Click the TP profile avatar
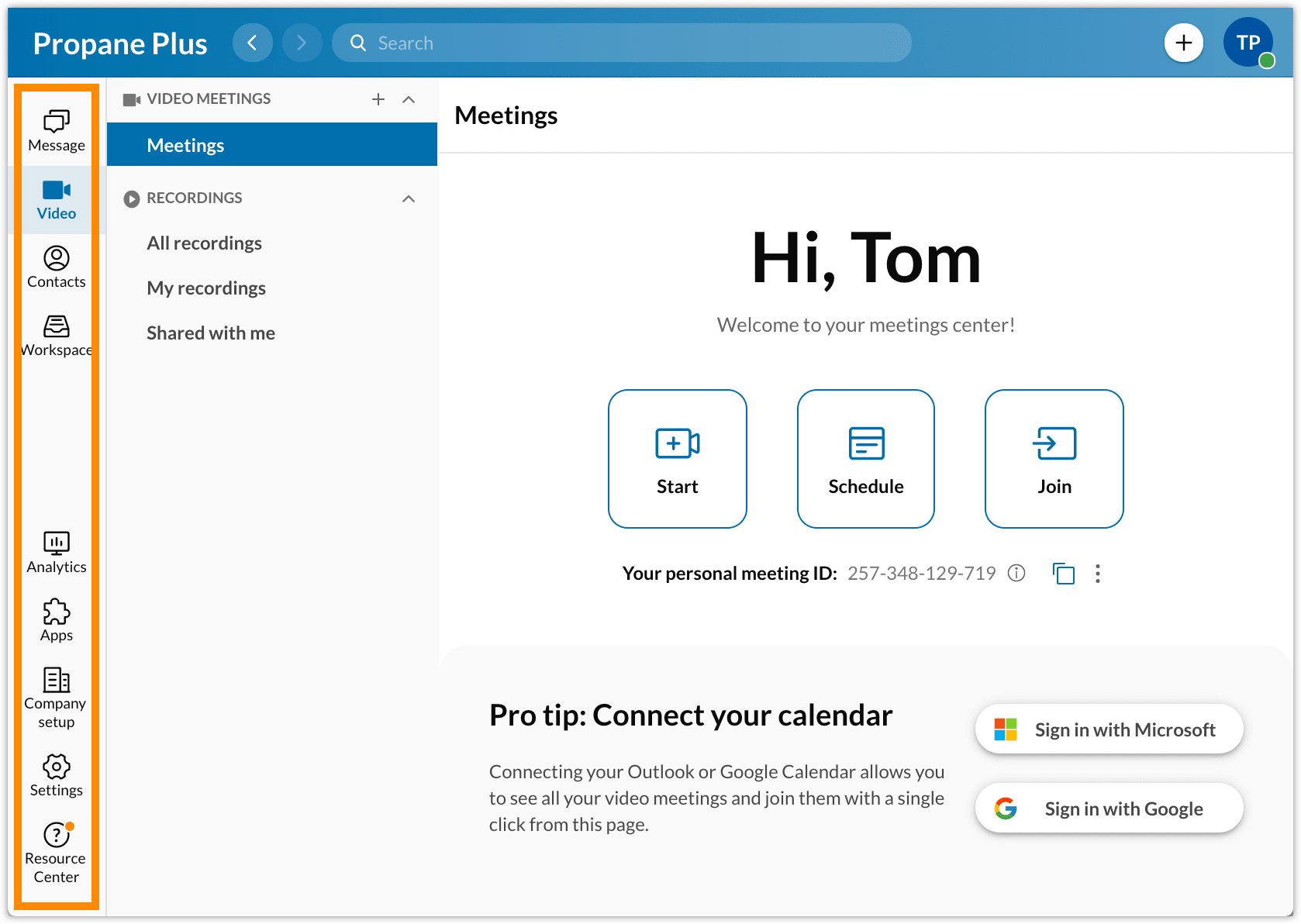 coord(1248,43)
